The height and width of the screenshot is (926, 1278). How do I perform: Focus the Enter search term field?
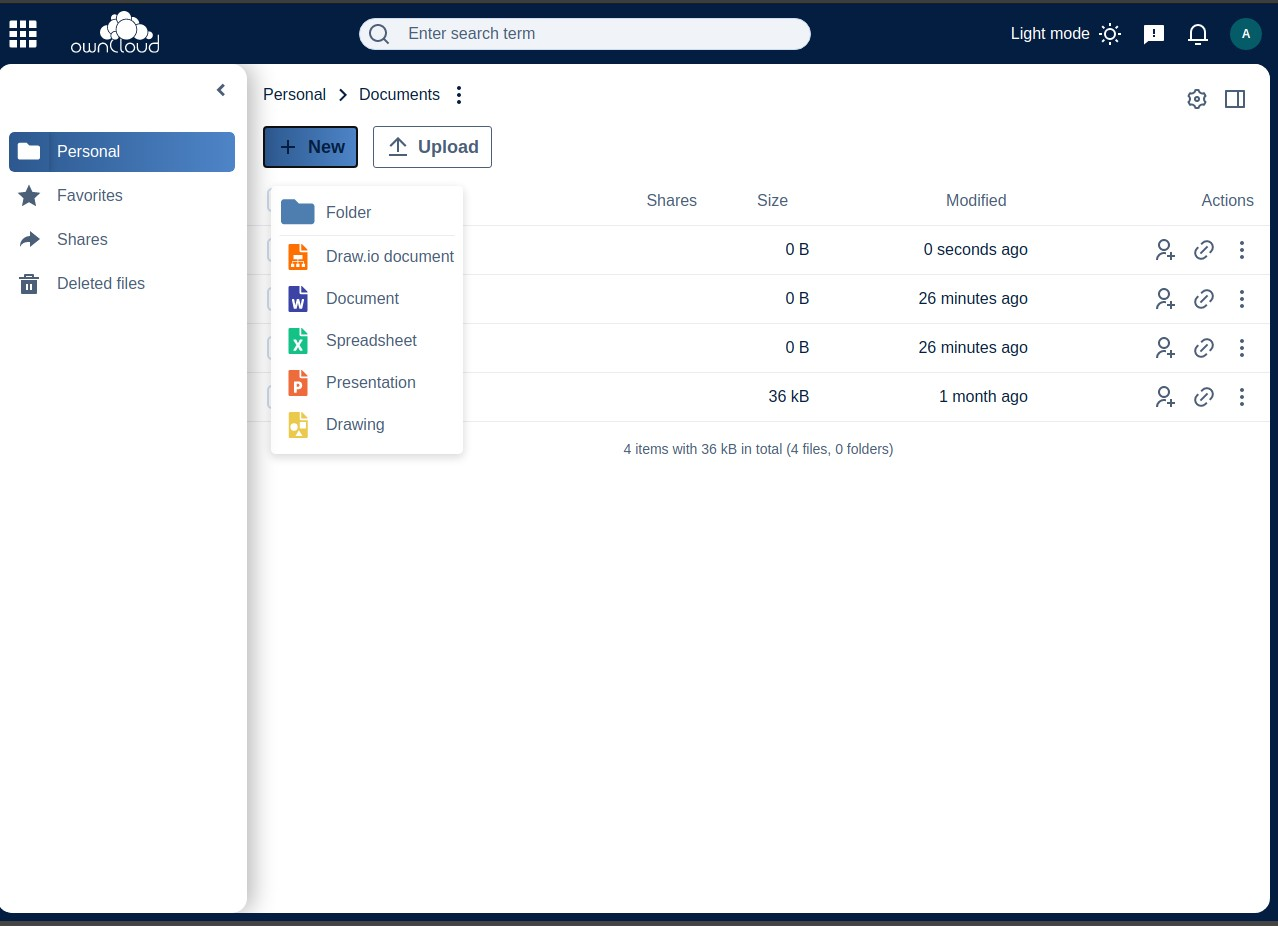[585, 34]
